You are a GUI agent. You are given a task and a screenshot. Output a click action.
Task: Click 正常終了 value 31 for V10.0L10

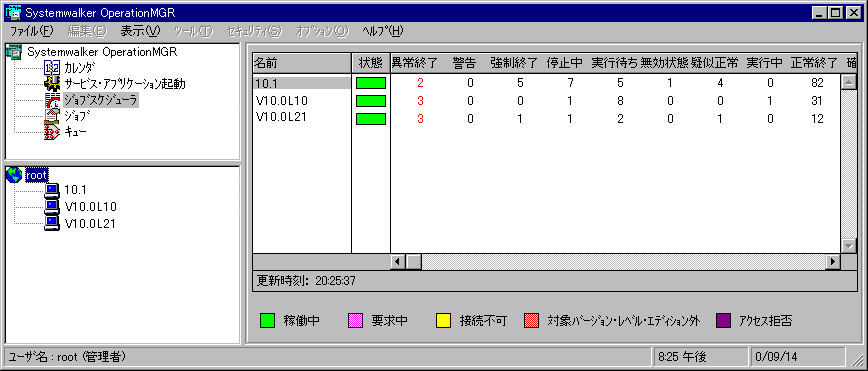click(816, 101)
